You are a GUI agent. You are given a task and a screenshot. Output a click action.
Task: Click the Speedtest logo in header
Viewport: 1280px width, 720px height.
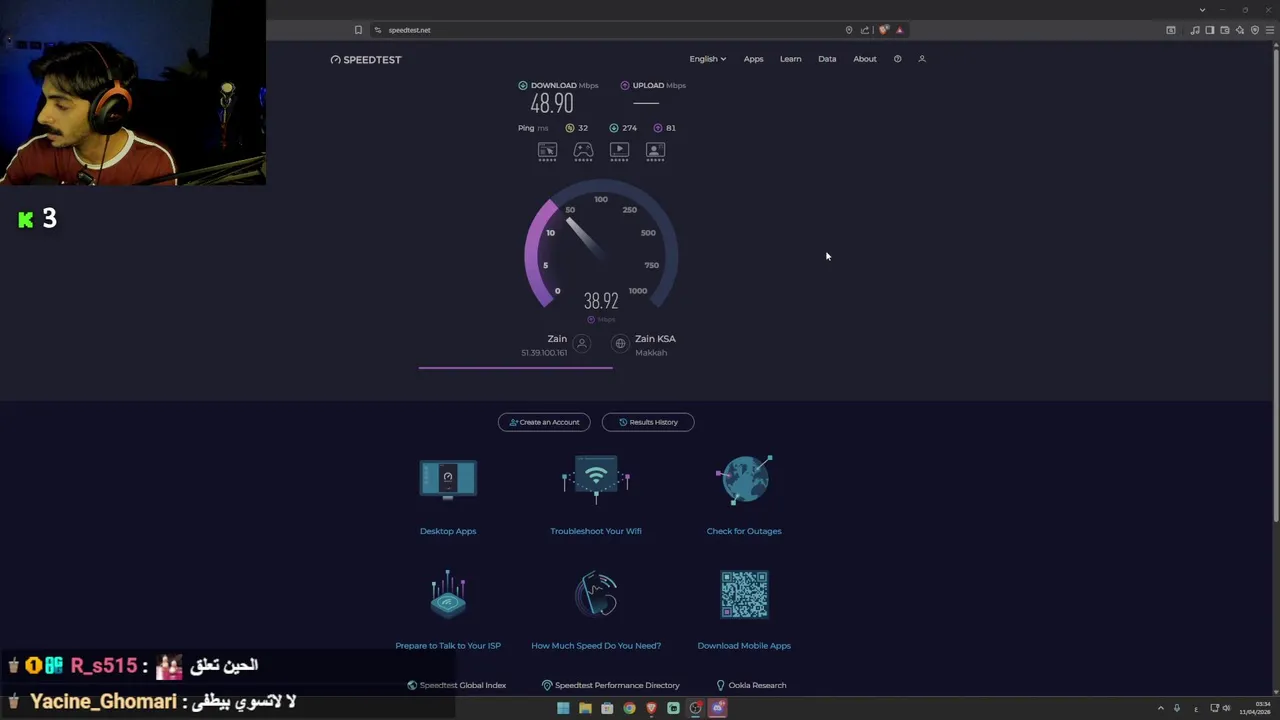pos(366,60)
